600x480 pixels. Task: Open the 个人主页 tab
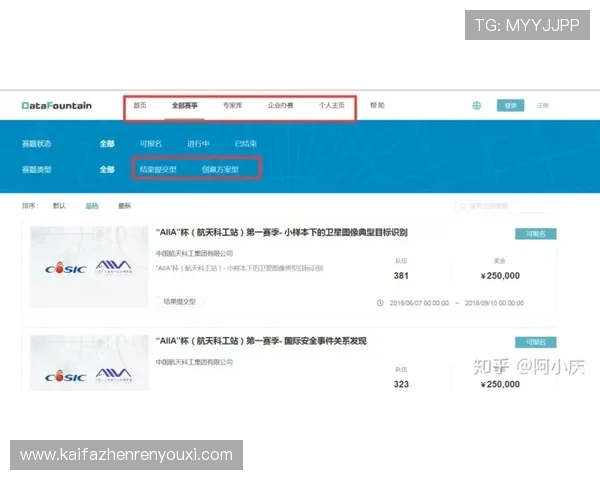[x=332, y=105]
